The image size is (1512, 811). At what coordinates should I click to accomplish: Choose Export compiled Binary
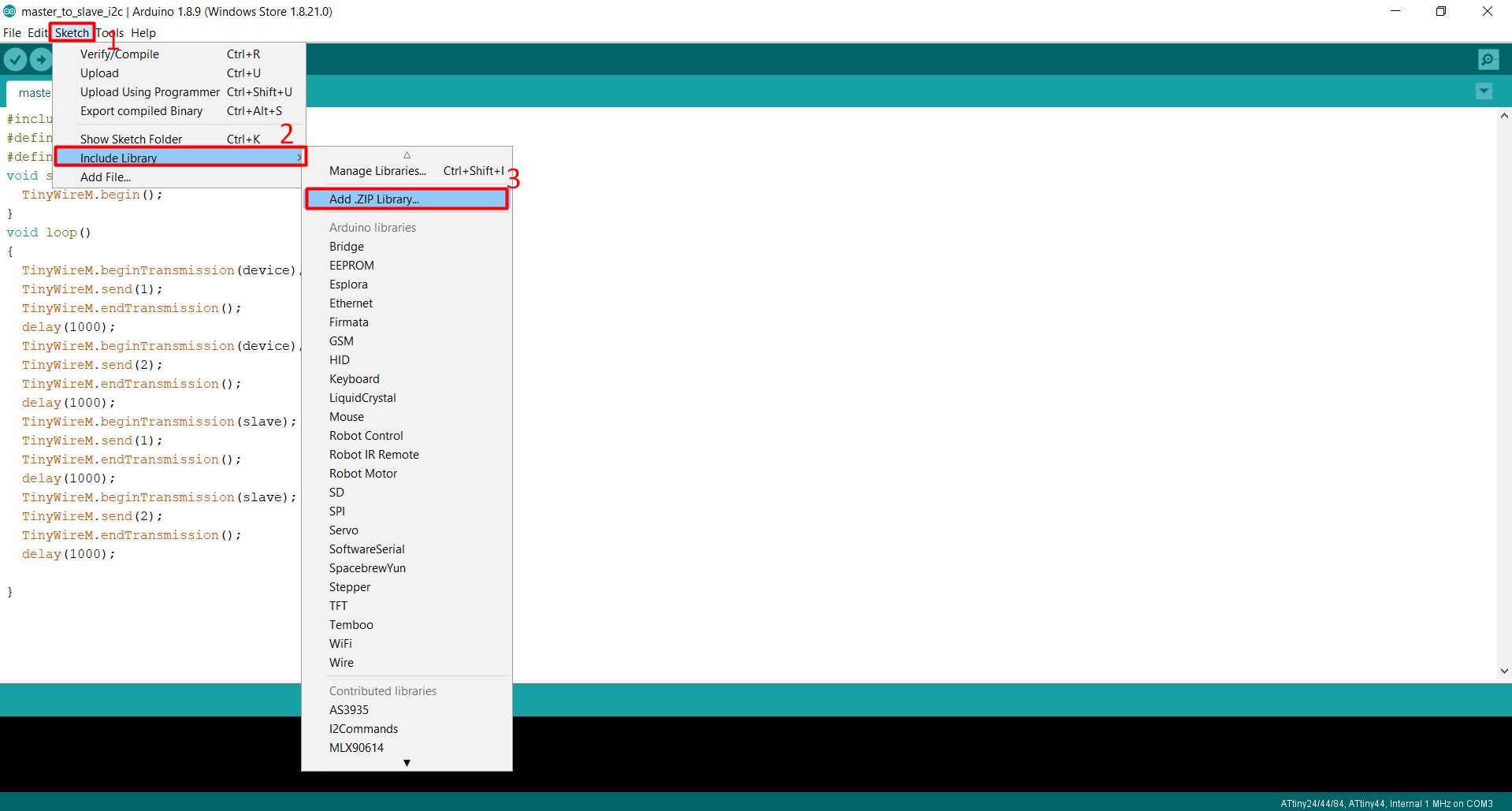click(179, 111)
